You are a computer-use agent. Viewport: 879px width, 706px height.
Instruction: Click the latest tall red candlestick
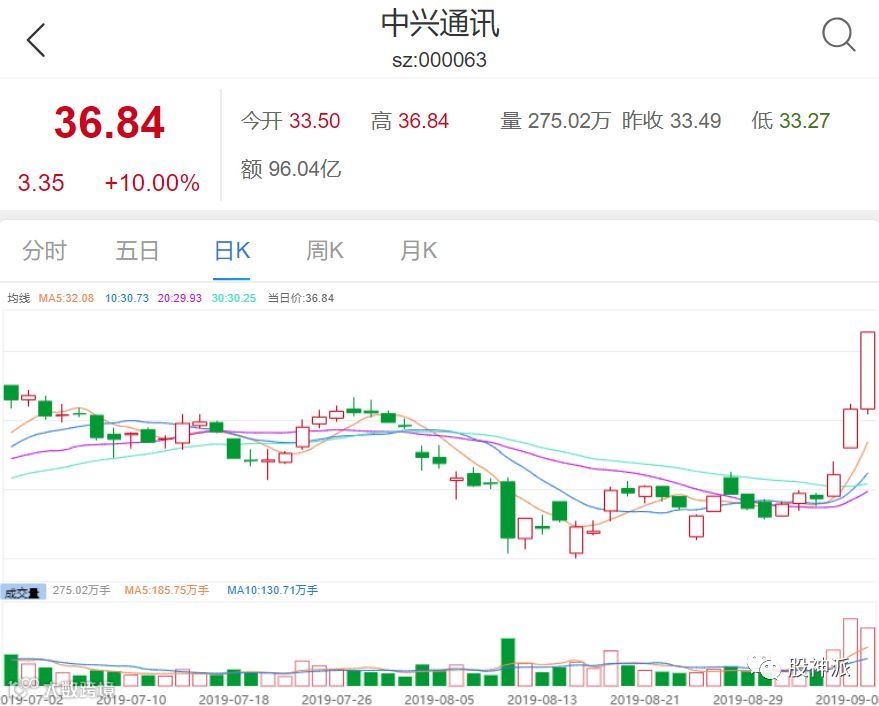[868, 371]
